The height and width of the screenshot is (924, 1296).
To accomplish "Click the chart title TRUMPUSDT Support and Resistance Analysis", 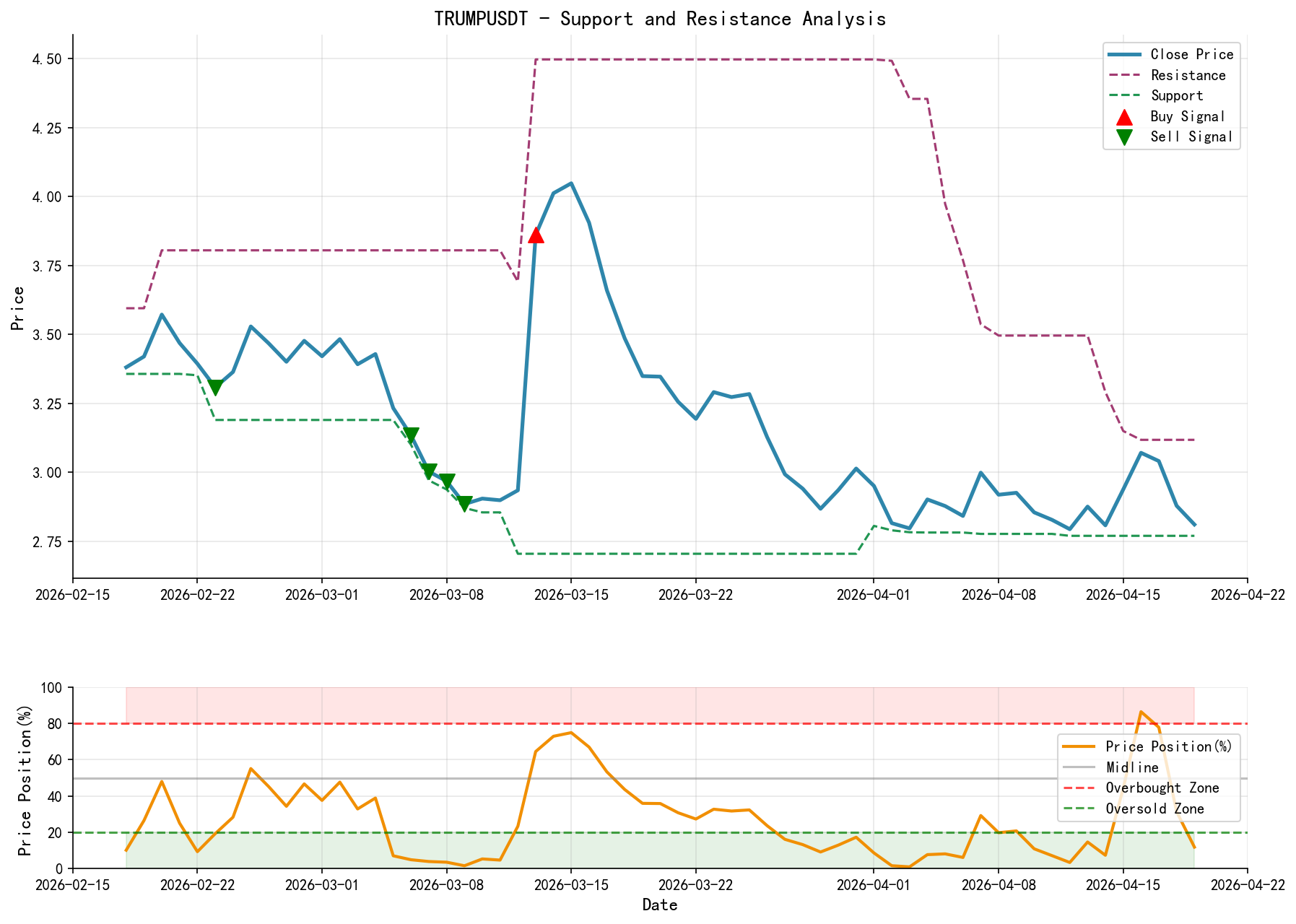I will (x=660, y=19).
